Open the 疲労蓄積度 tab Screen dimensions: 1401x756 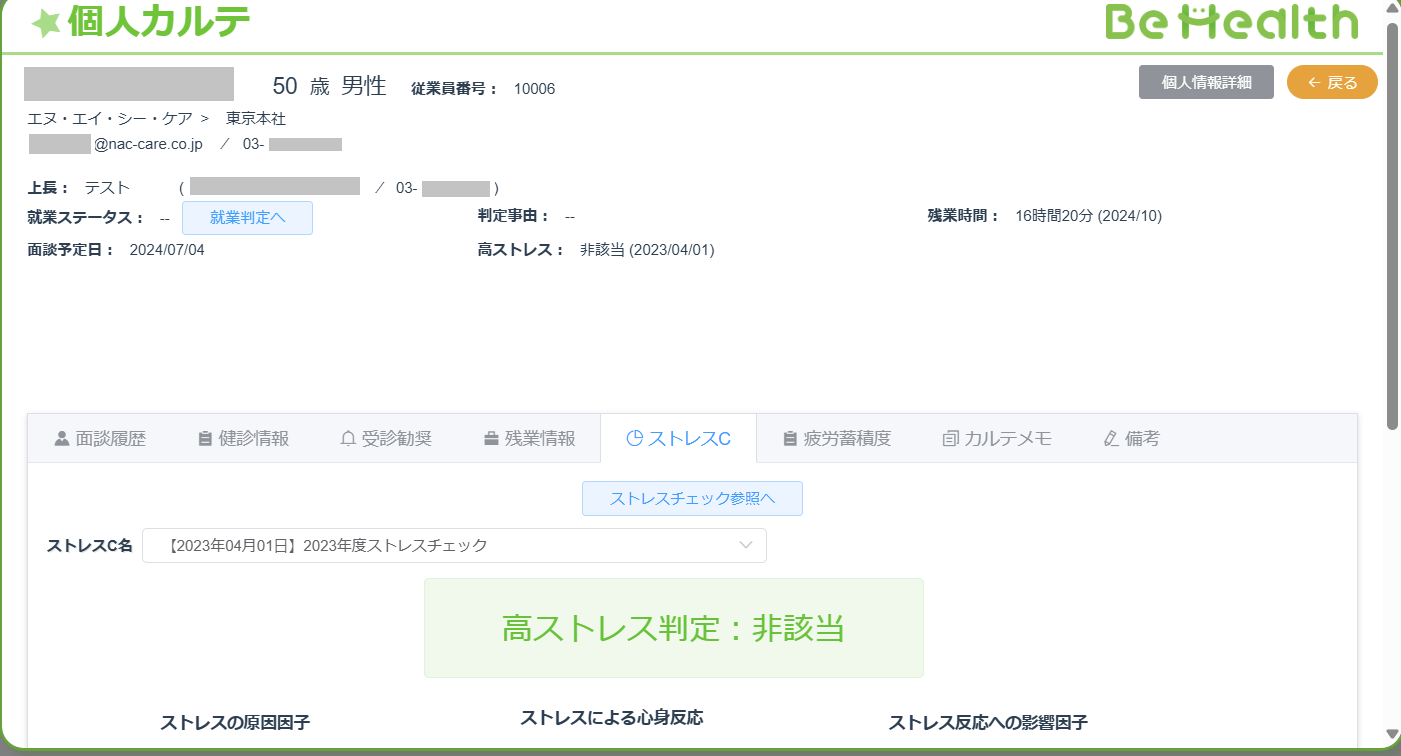(836, 438)
